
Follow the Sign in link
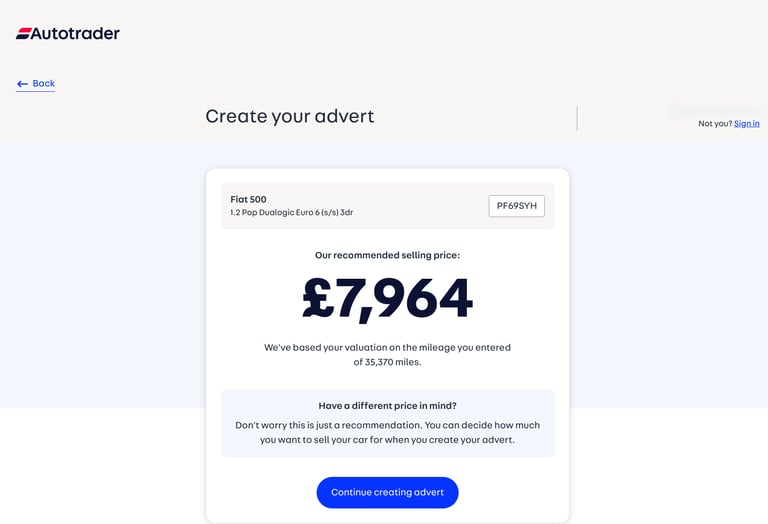pos(746,123)
